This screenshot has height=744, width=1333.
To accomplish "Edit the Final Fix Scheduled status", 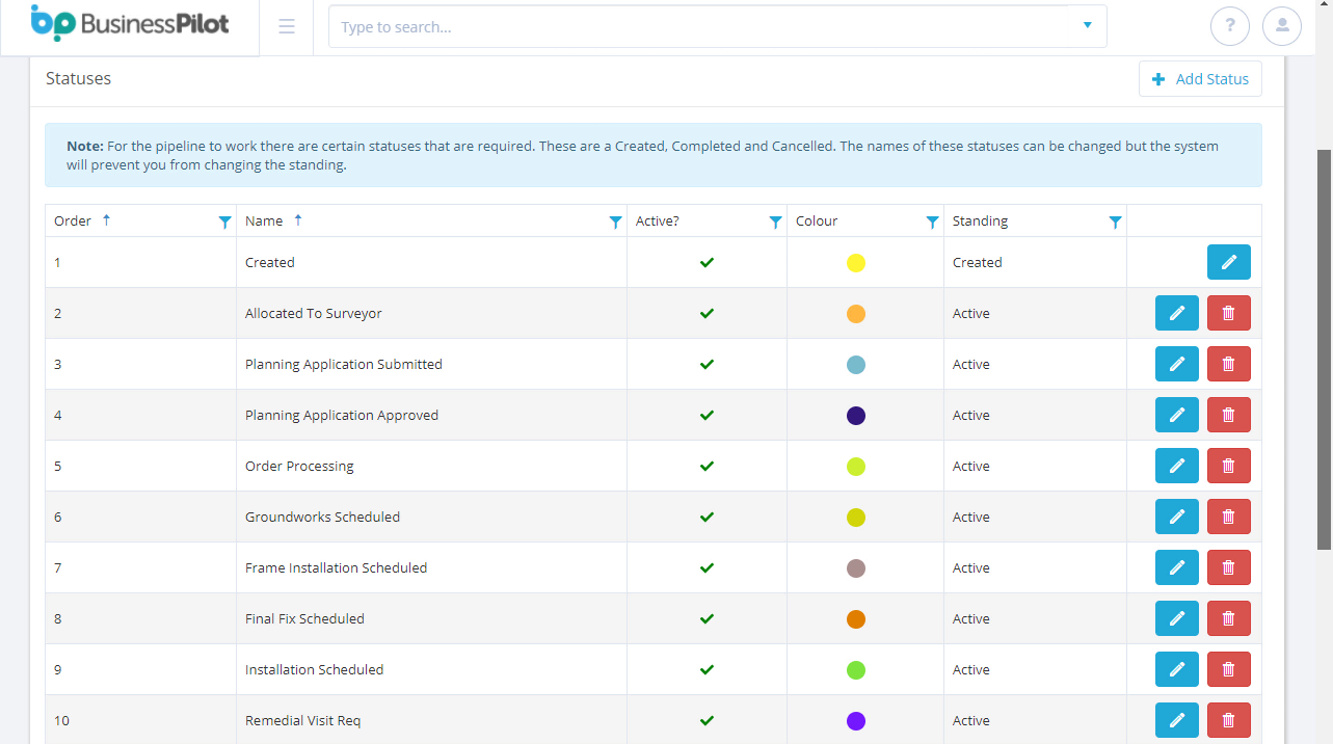I will pos(1176,619).
